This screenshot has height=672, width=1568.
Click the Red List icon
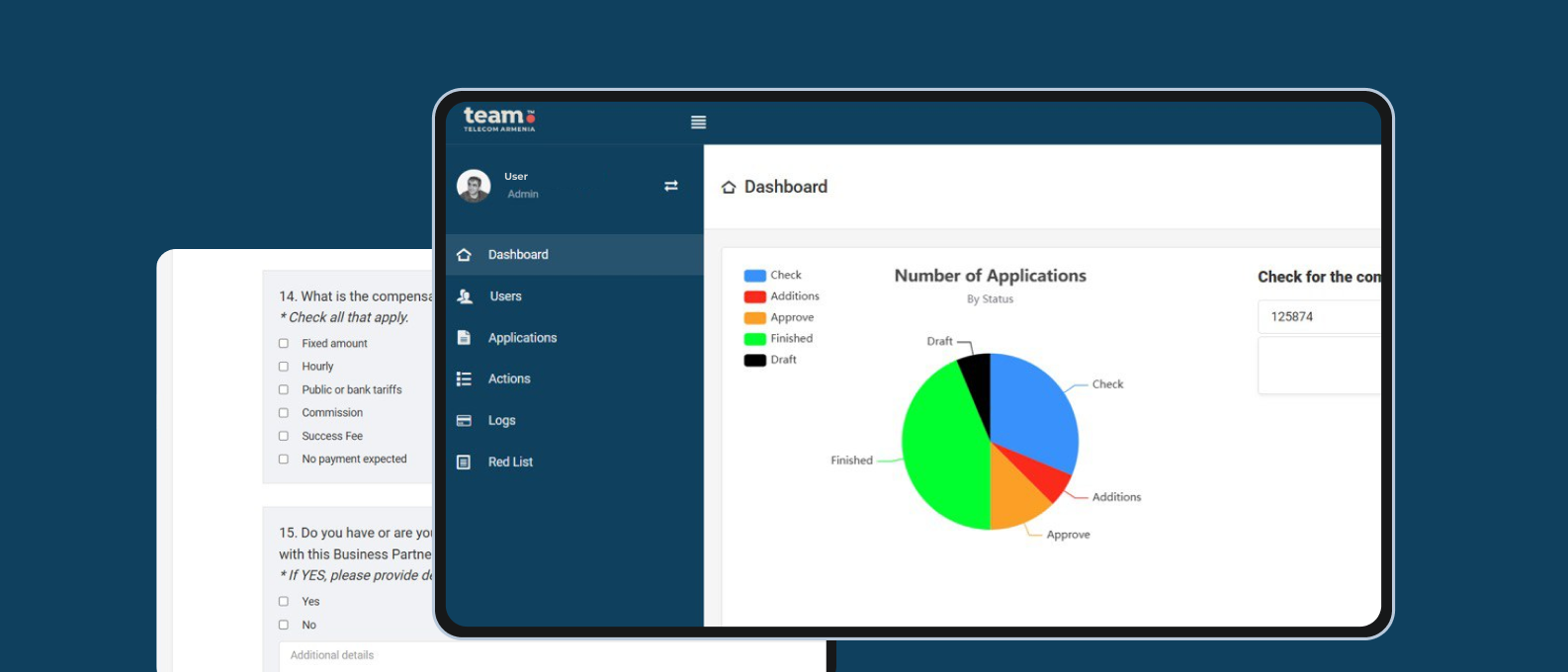tap(464, 462)
